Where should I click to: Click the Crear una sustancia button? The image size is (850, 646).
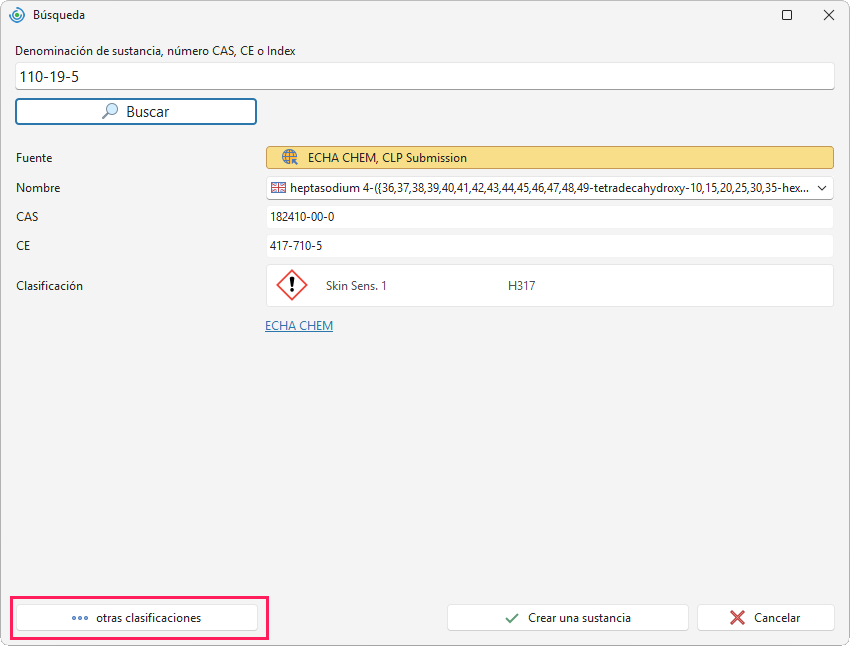tap(568, 618)
